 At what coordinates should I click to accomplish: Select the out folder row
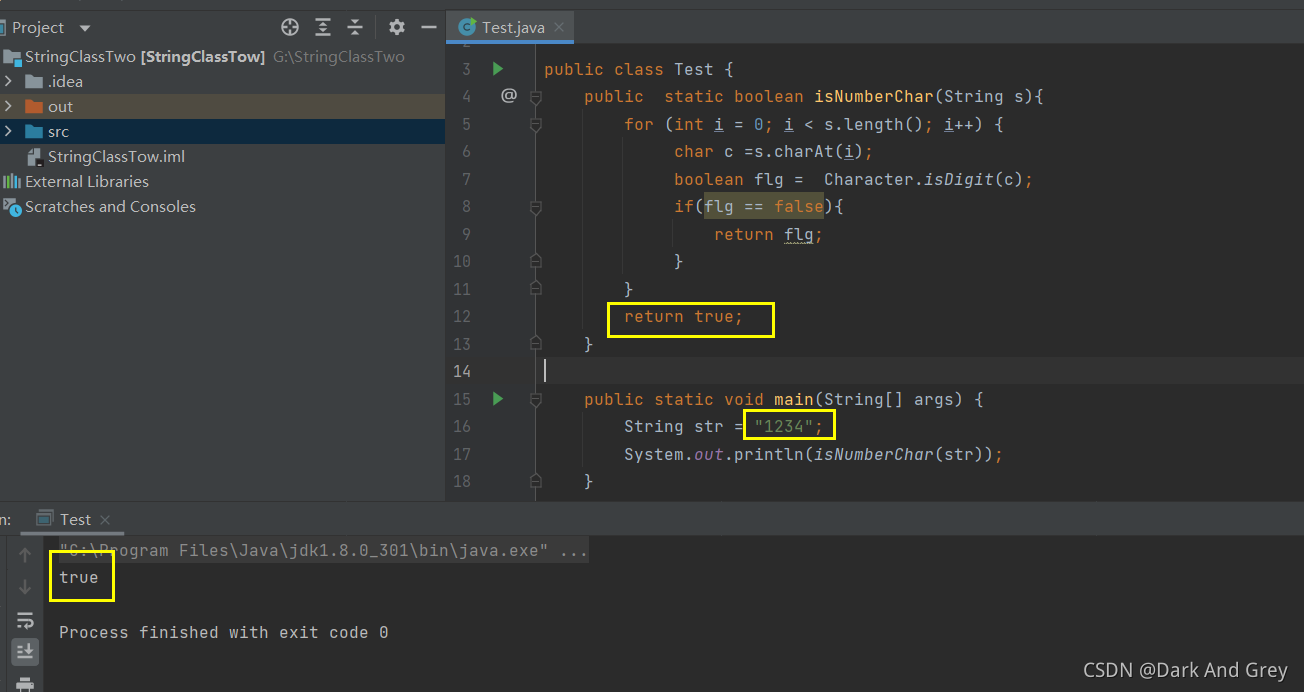click(x=222, y=106)
